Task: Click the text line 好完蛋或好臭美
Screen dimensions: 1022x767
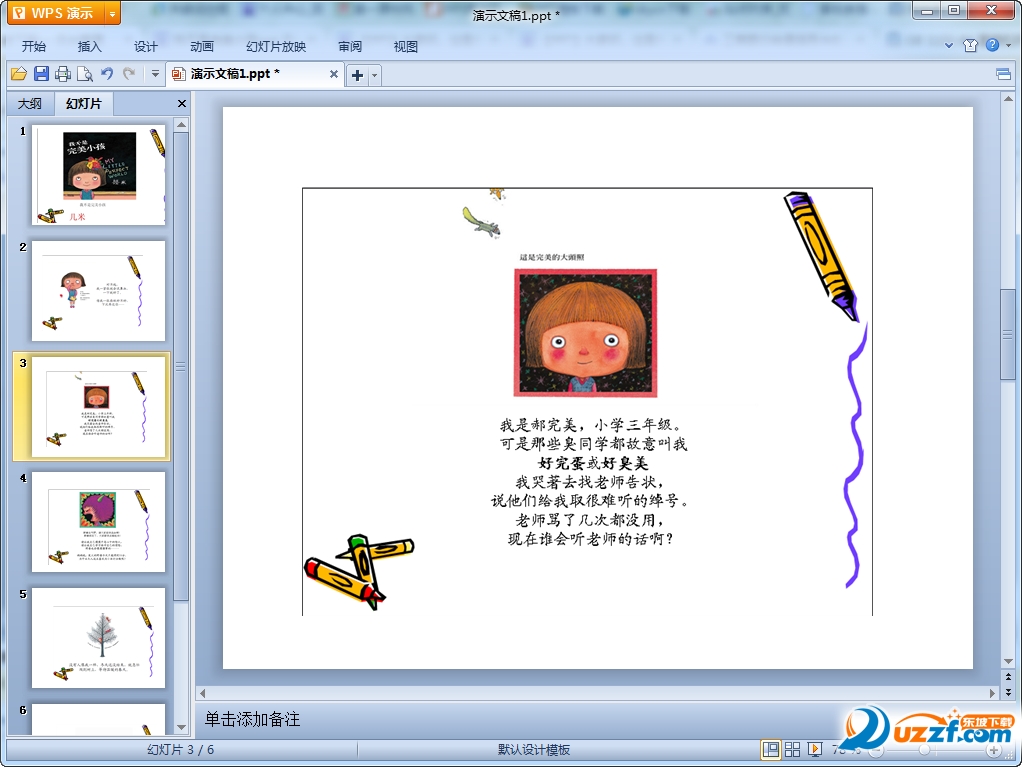Action: tap(593, 463)
